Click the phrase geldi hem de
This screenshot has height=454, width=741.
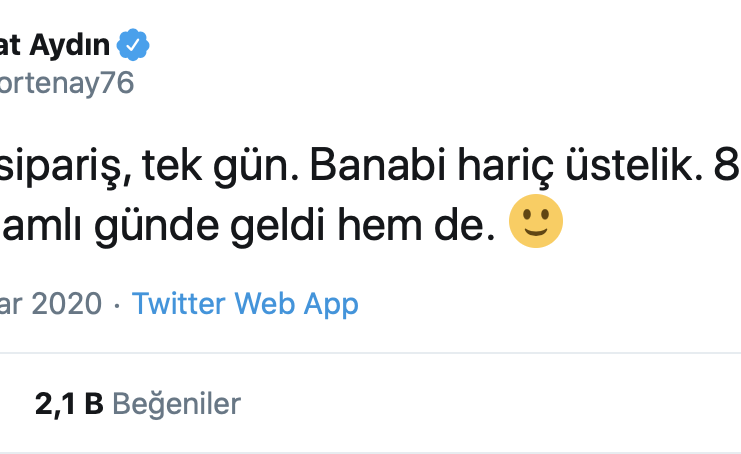pos(363,228)
